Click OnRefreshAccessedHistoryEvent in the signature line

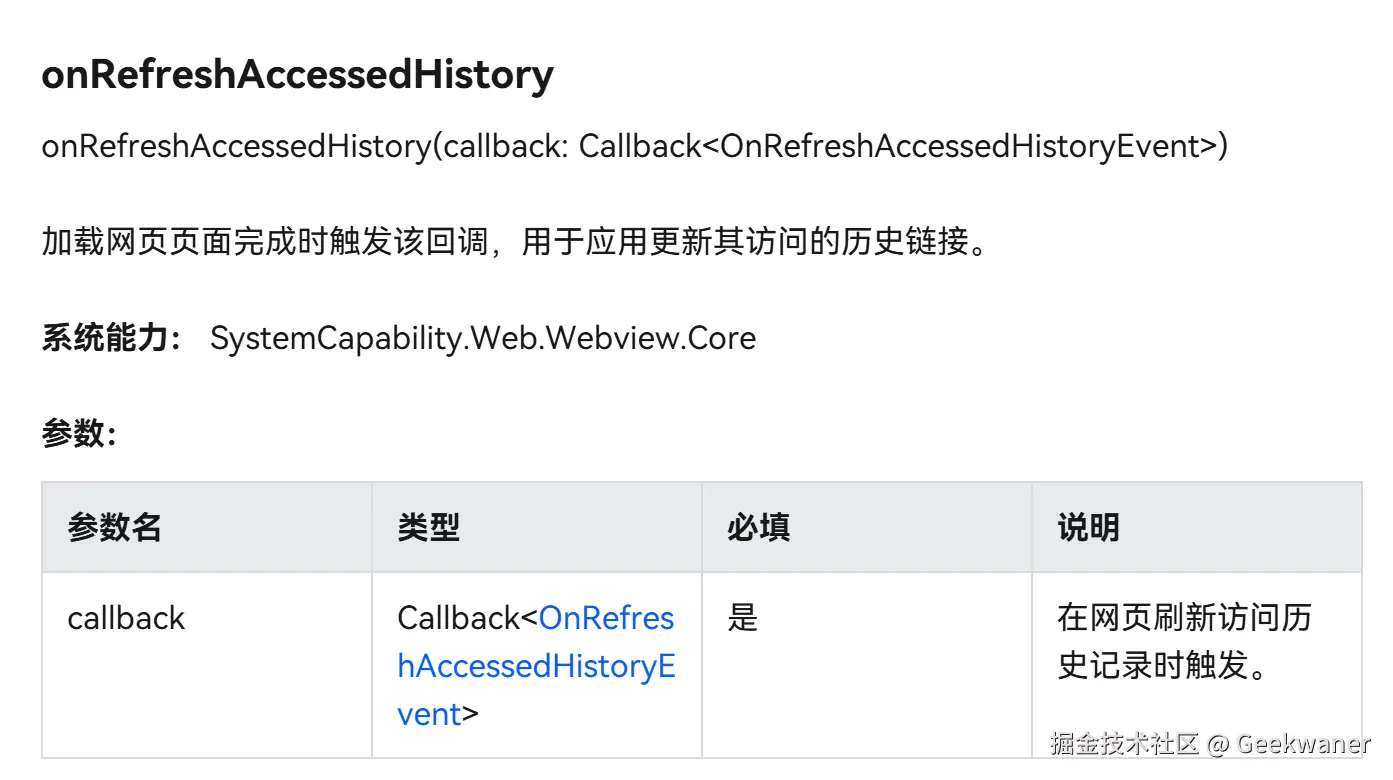point(959,147)
